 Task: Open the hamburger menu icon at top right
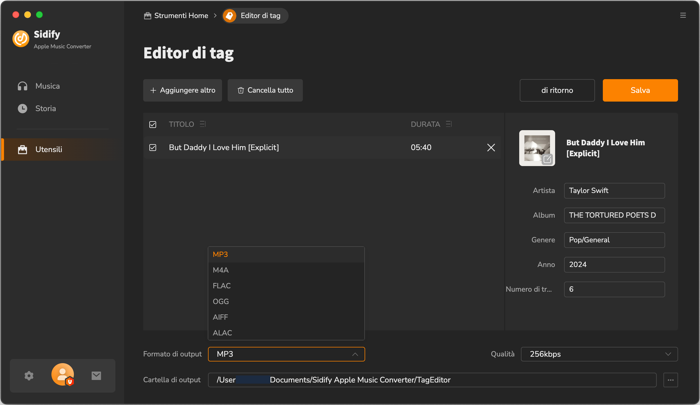[683, 16]
